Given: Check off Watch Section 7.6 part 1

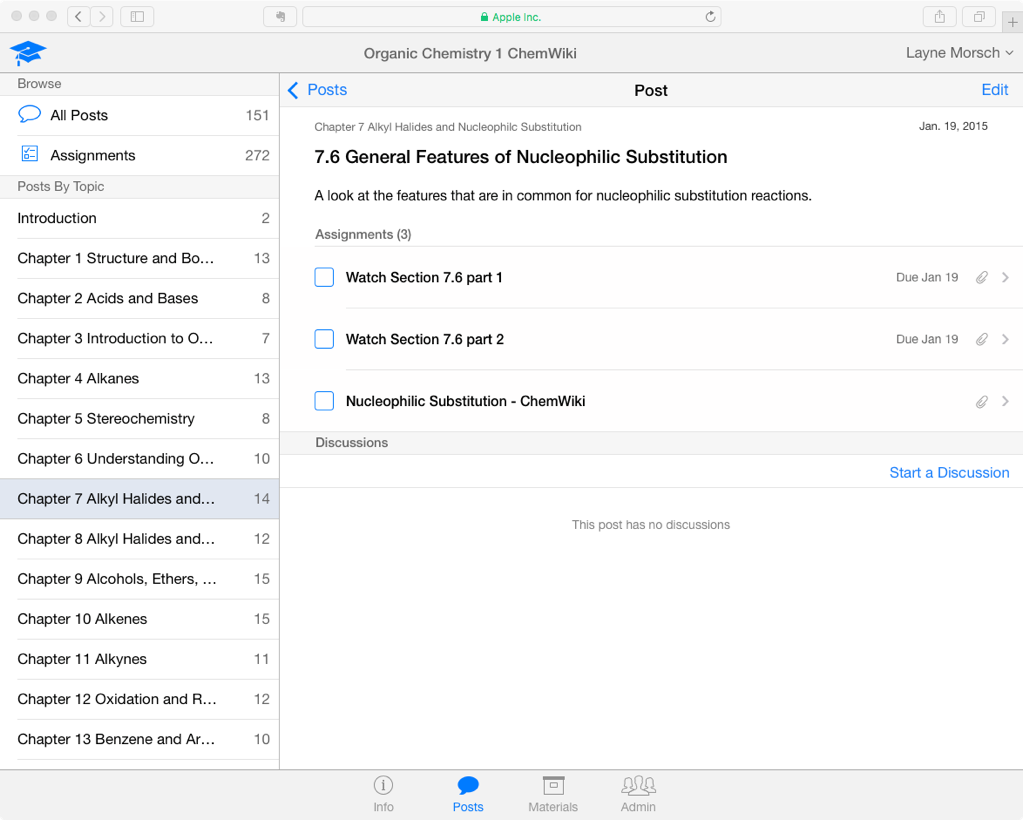Looking at the screenshot, I should click(x=324, y=277).
